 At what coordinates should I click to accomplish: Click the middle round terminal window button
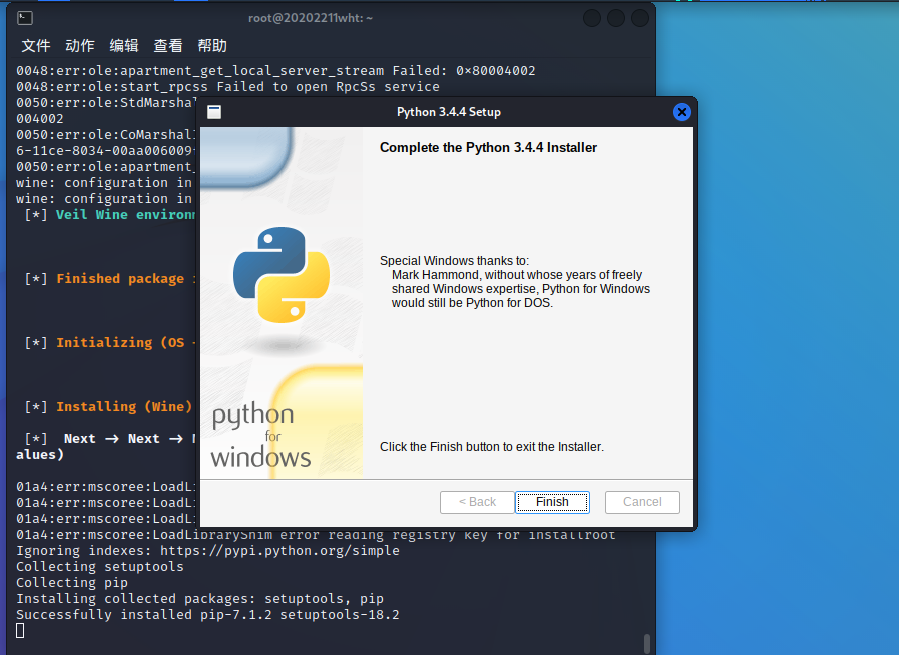(616, 18)
